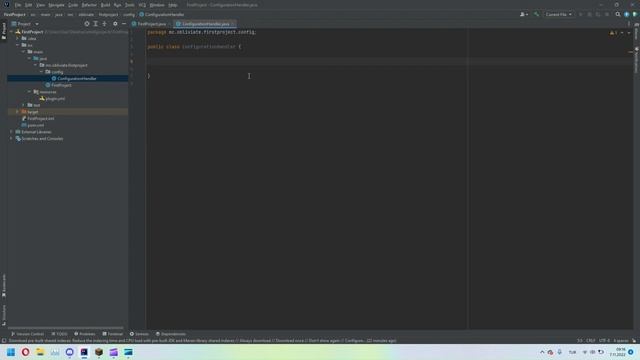
Task: Switch to IntelliJ IDEA taskbar icon
Action: click(x=84, y=352)
